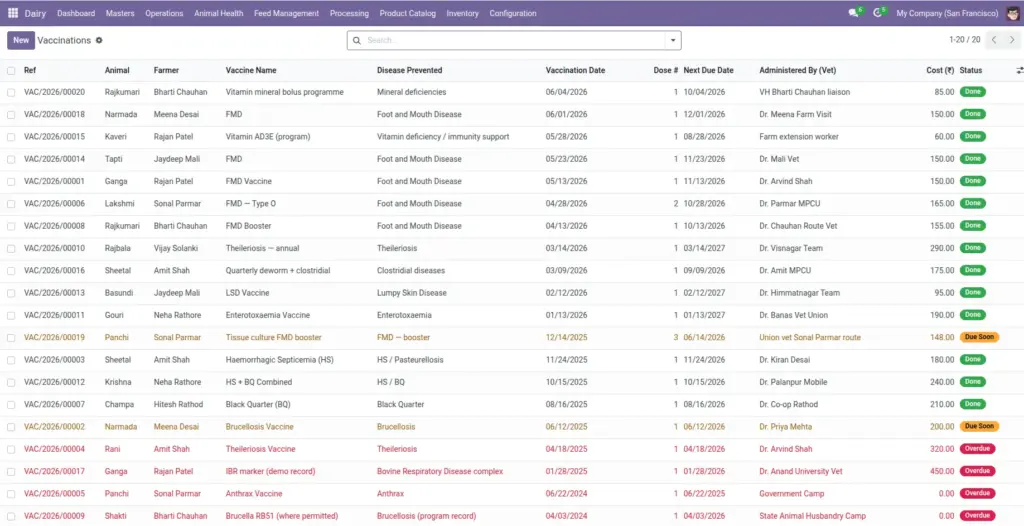Click the Dairy app name
The height and width of the screenshot is (526, 1024).
click(35, 13)
